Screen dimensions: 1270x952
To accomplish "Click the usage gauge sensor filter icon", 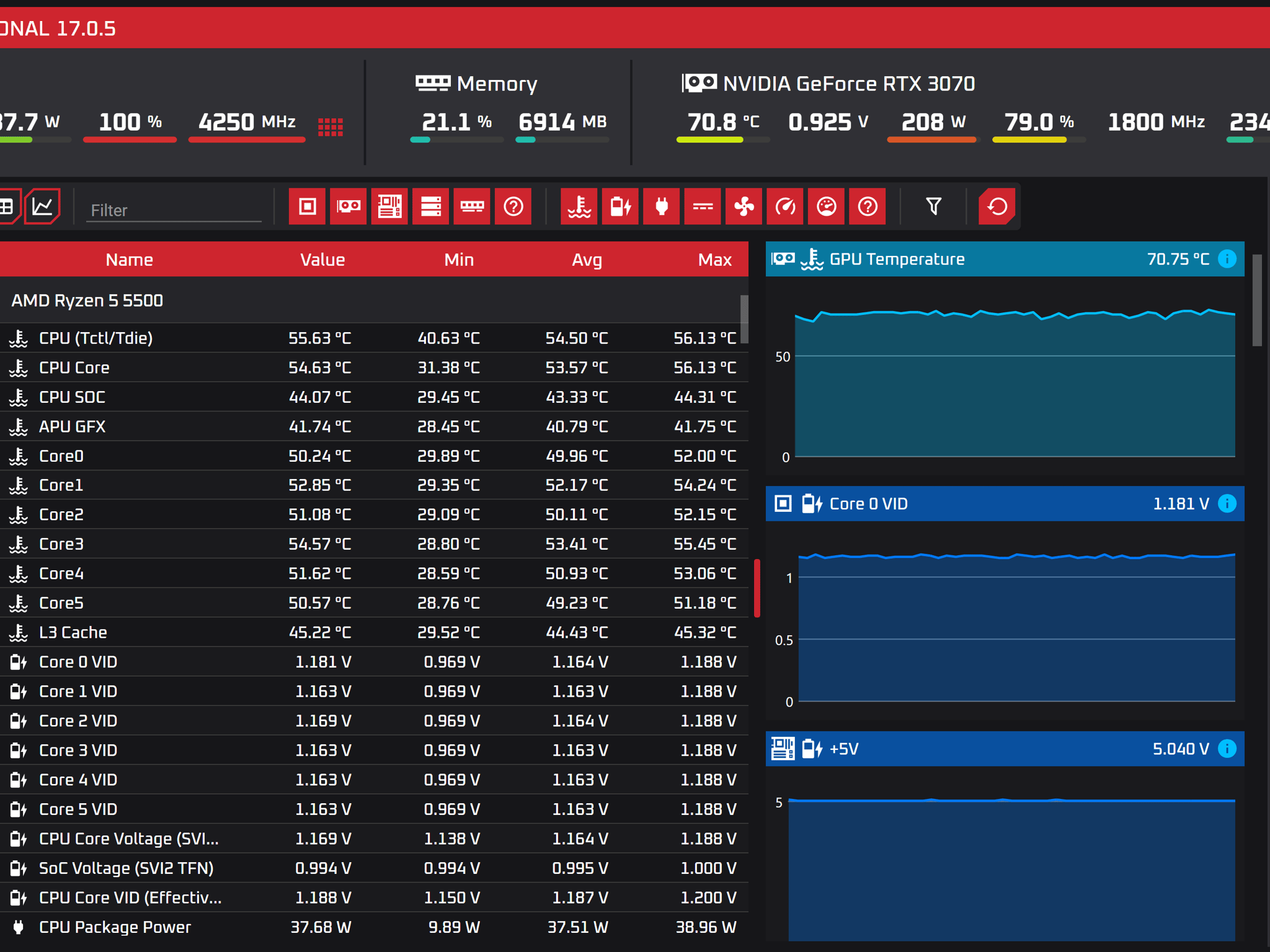I will (827, 206).
